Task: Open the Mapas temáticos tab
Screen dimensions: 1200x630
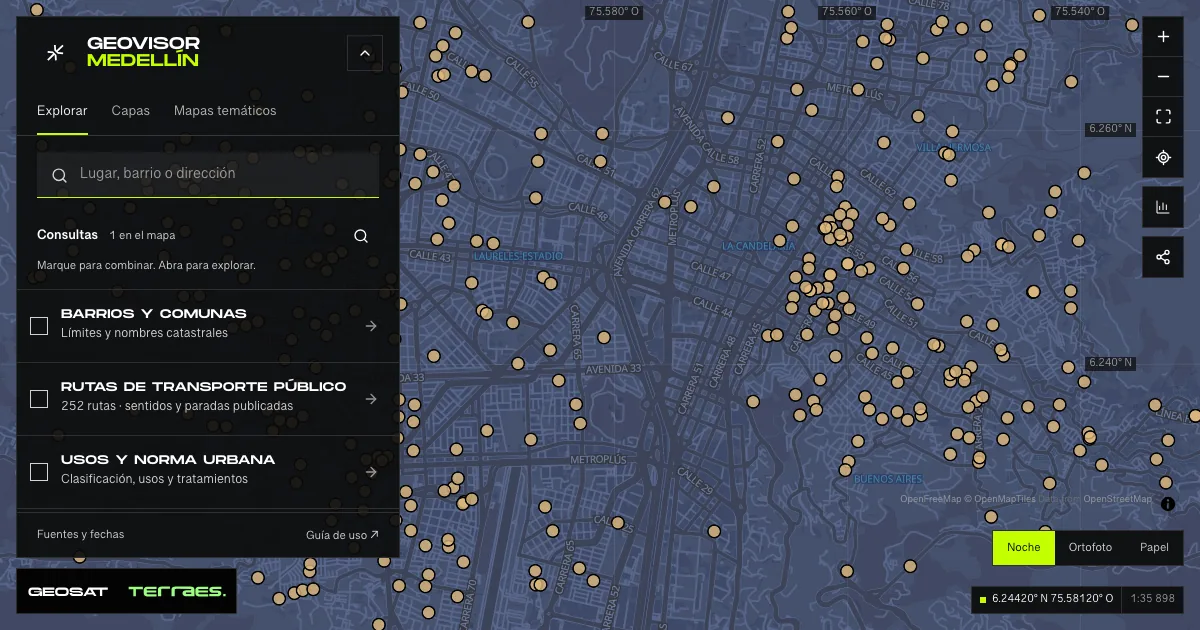Action: (x=225, y=111)
